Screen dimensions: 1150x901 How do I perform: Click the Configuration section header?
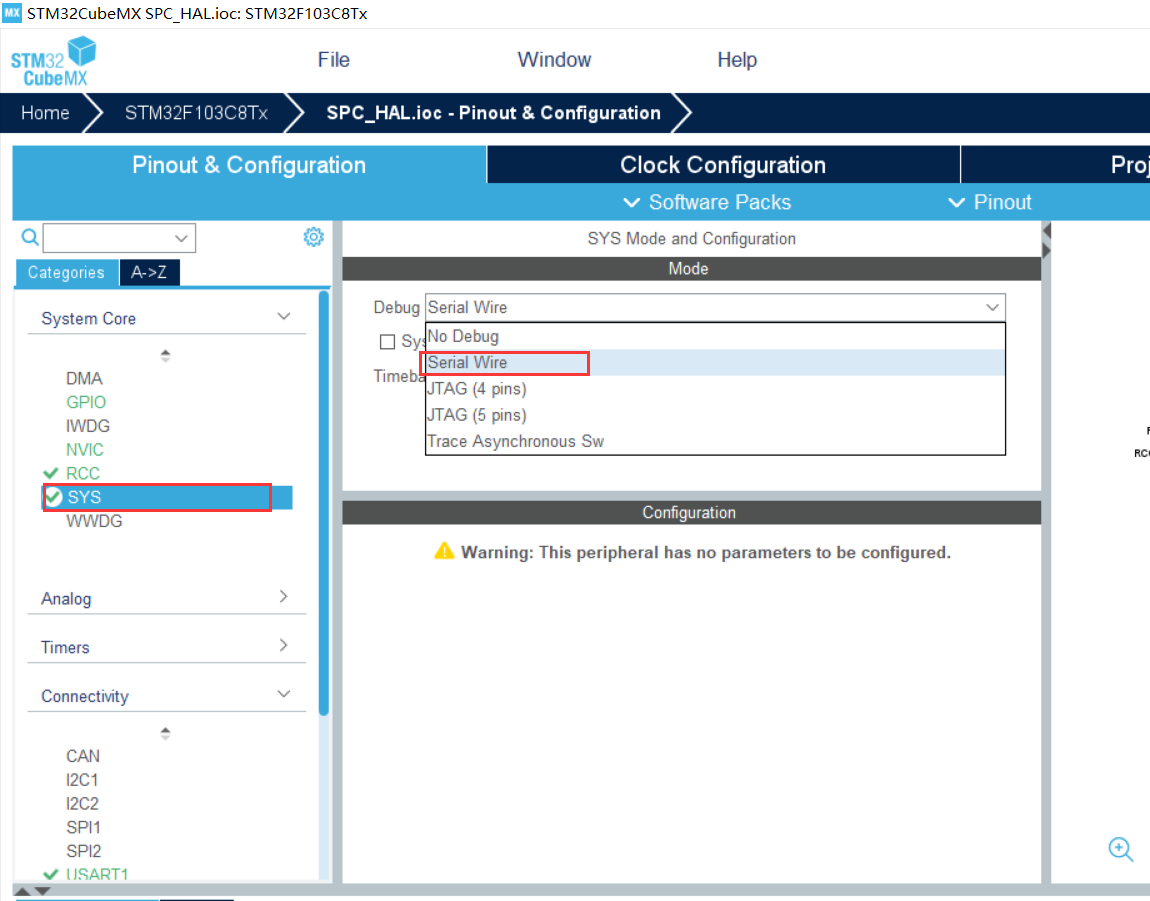pos(692,512)
